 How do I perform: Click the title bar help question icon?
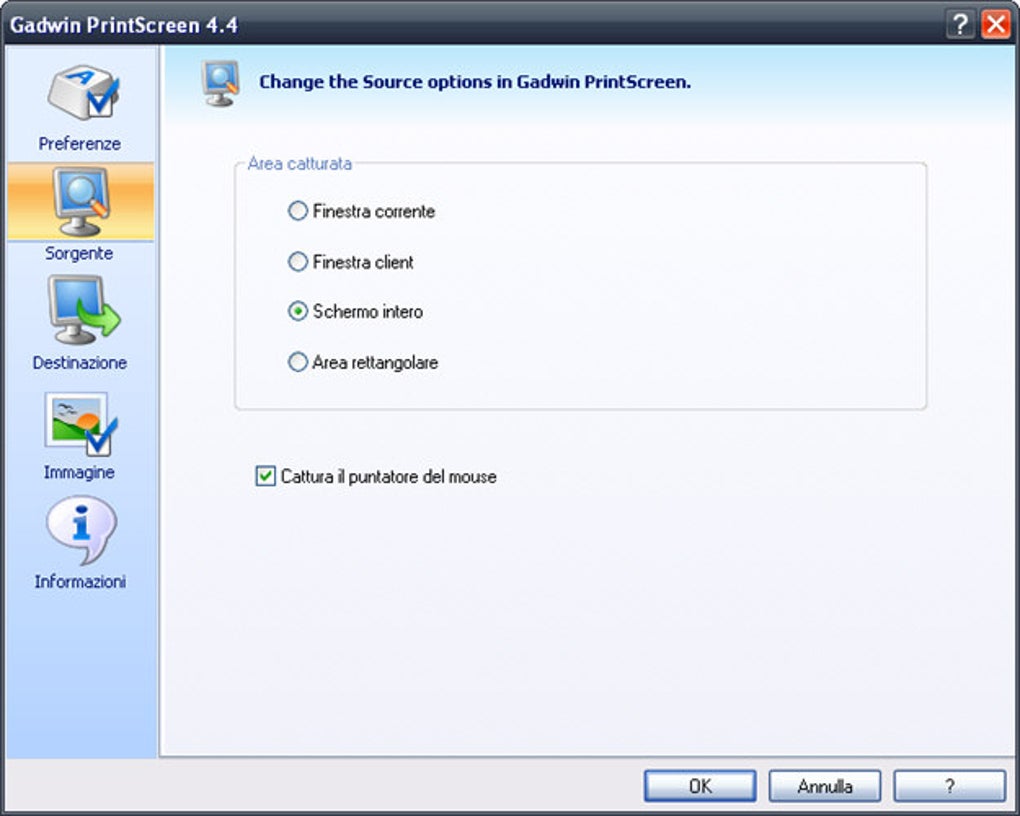(x=960, y=25)
